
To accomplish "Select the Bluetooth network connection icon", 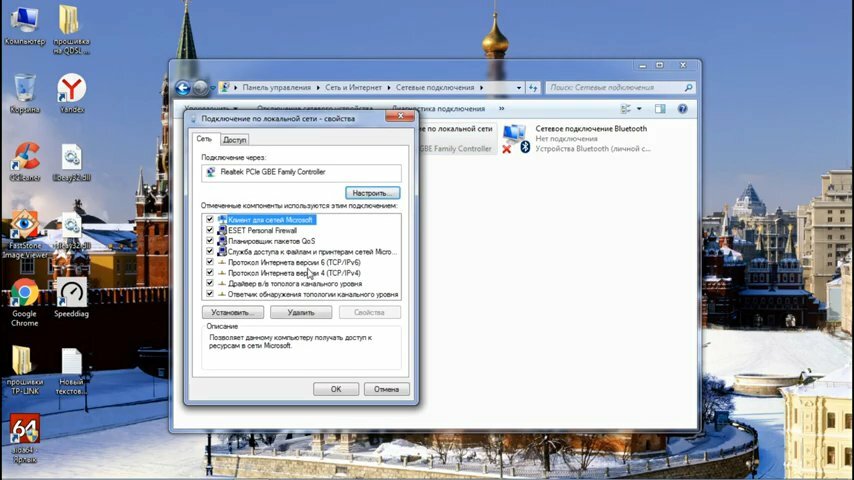I will 515,139.
